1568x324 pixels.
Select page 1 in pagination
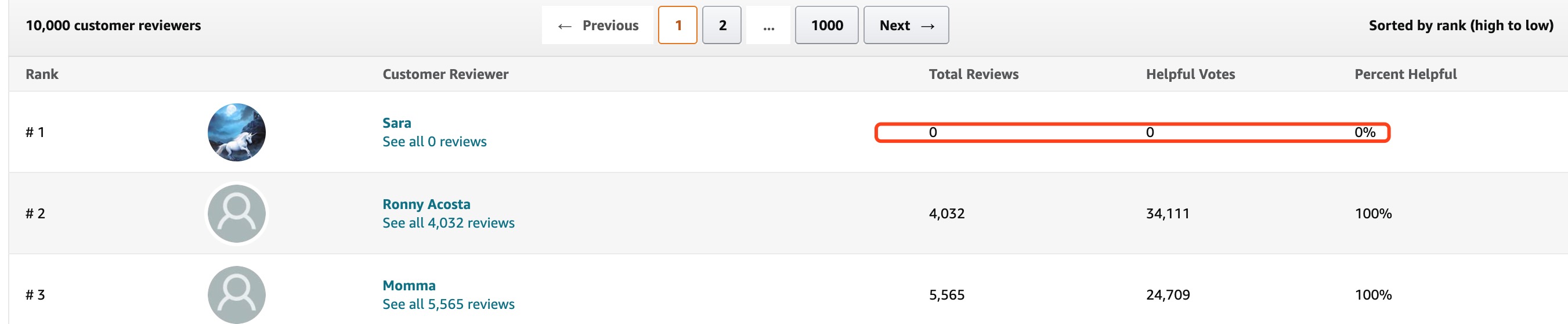tap(677, 26)
